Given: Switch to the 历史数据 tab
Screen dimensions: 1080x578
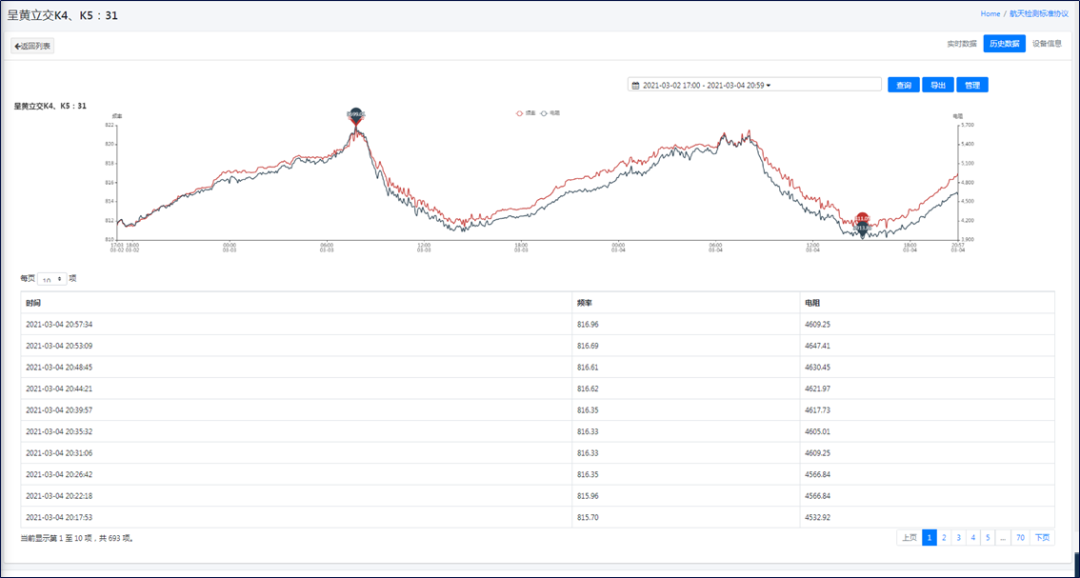Looking at the screenshot, I should click(1004, 44).
